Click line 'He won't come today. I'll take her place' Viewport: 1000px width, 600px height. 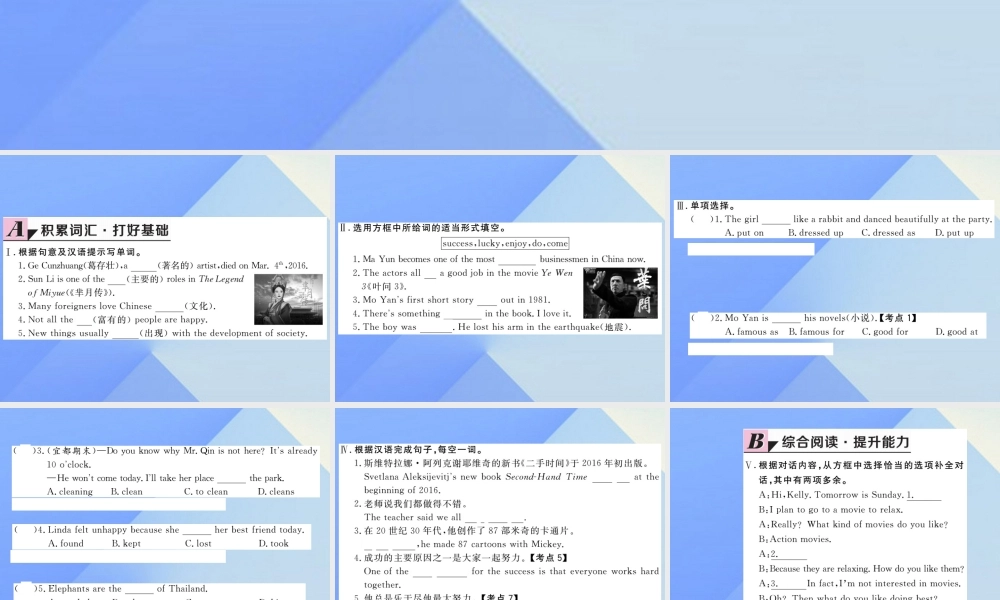click(165, 478)
